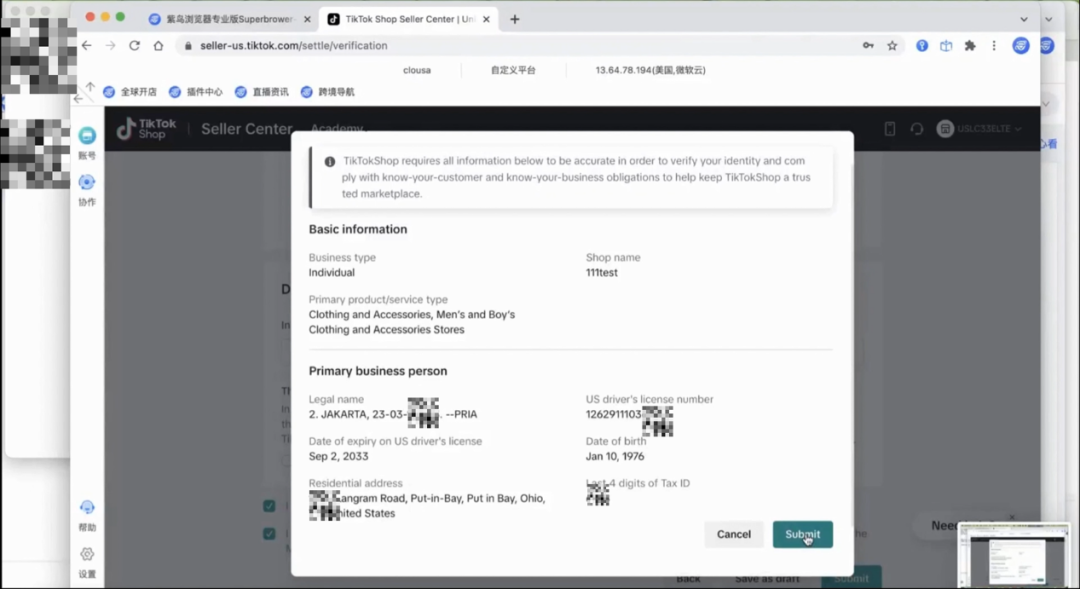Reload the page with the refresh icon

134,45
